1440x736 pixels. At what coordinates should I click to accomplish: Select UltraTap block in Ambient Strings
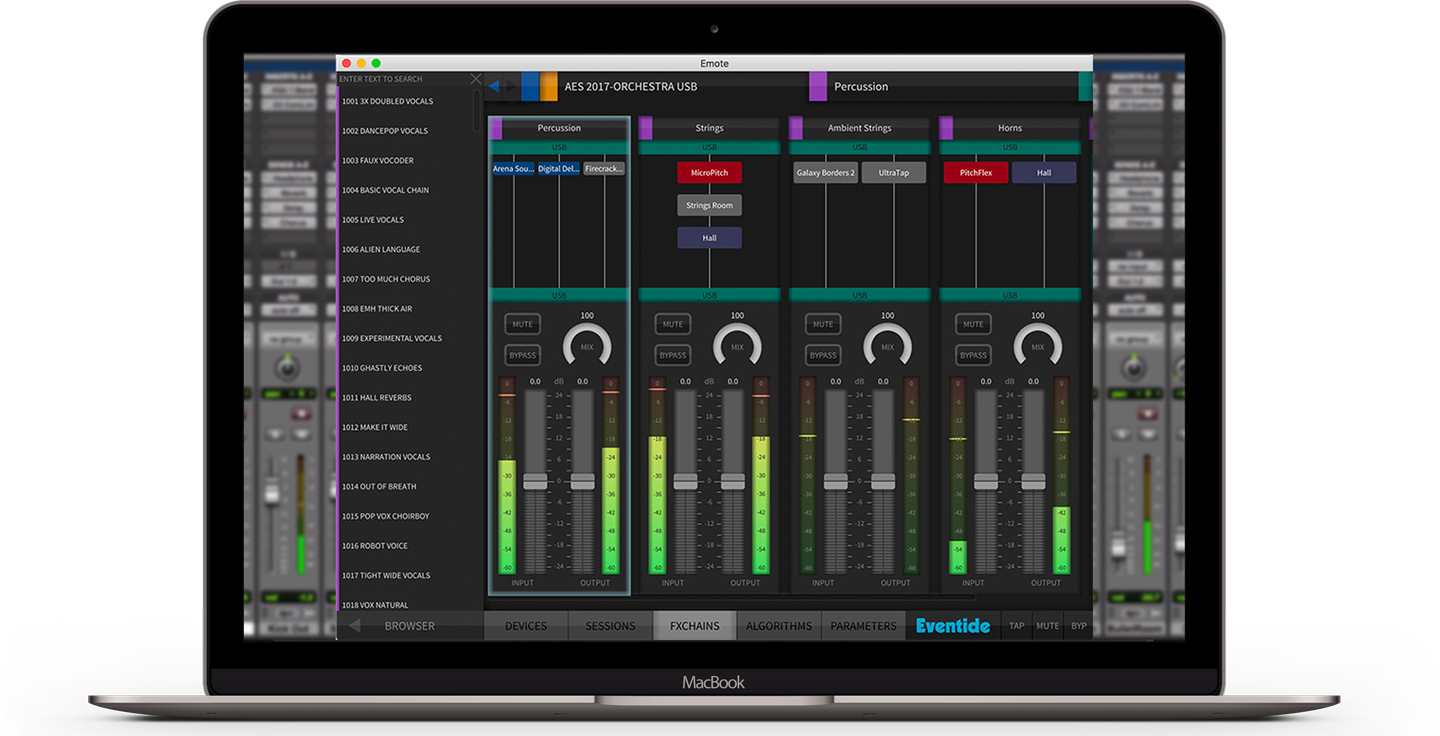tap(894, 173)
